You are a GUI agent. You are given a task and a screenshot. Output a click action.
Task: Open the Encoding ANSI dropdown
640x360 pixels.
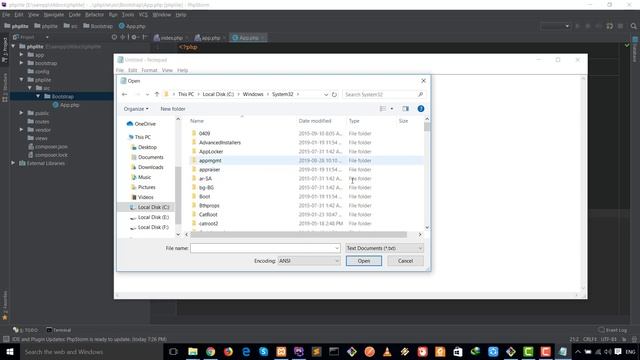309,261
